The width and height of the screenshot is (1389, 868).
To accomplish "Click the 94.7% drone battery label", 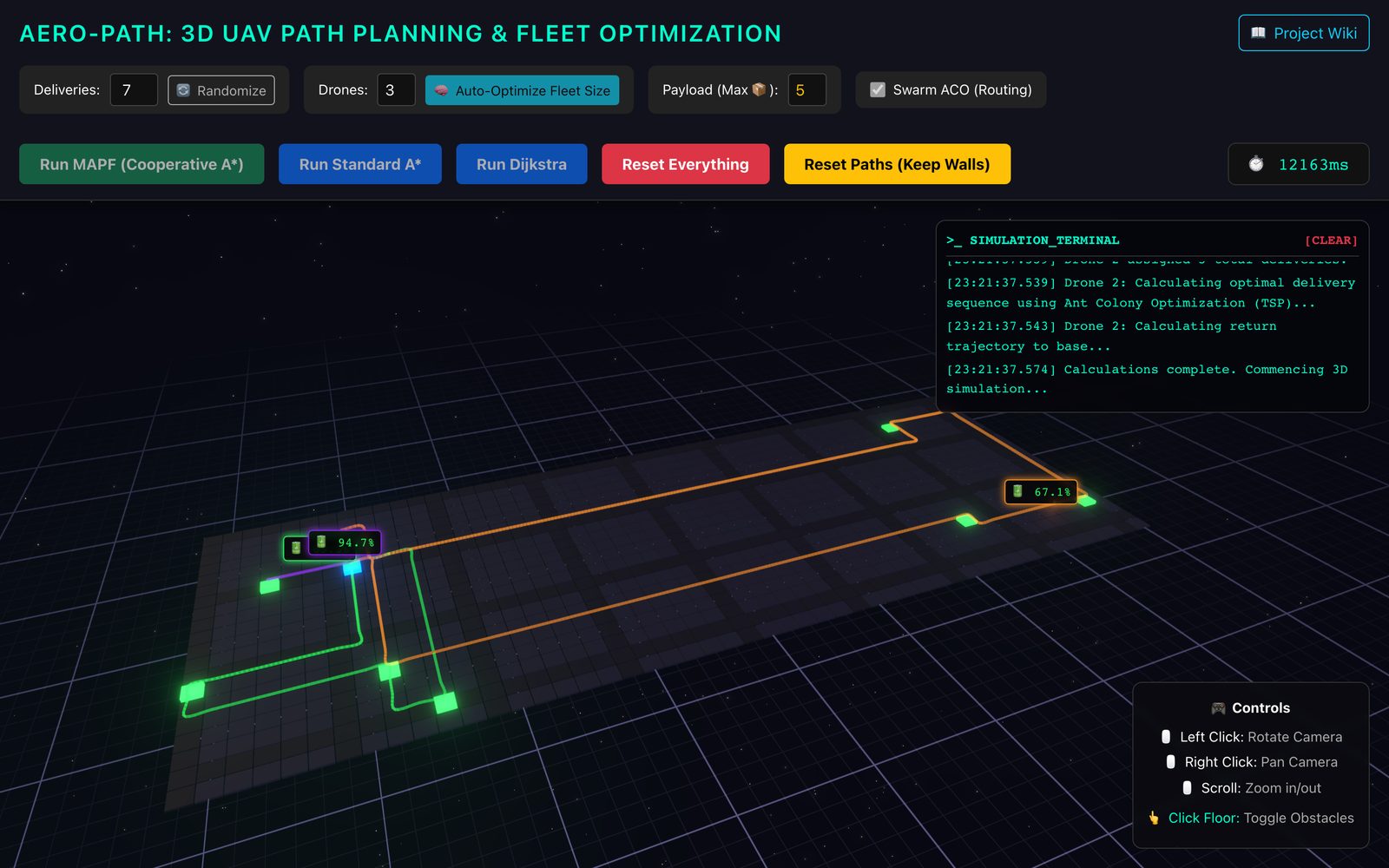I will (345, 542).
